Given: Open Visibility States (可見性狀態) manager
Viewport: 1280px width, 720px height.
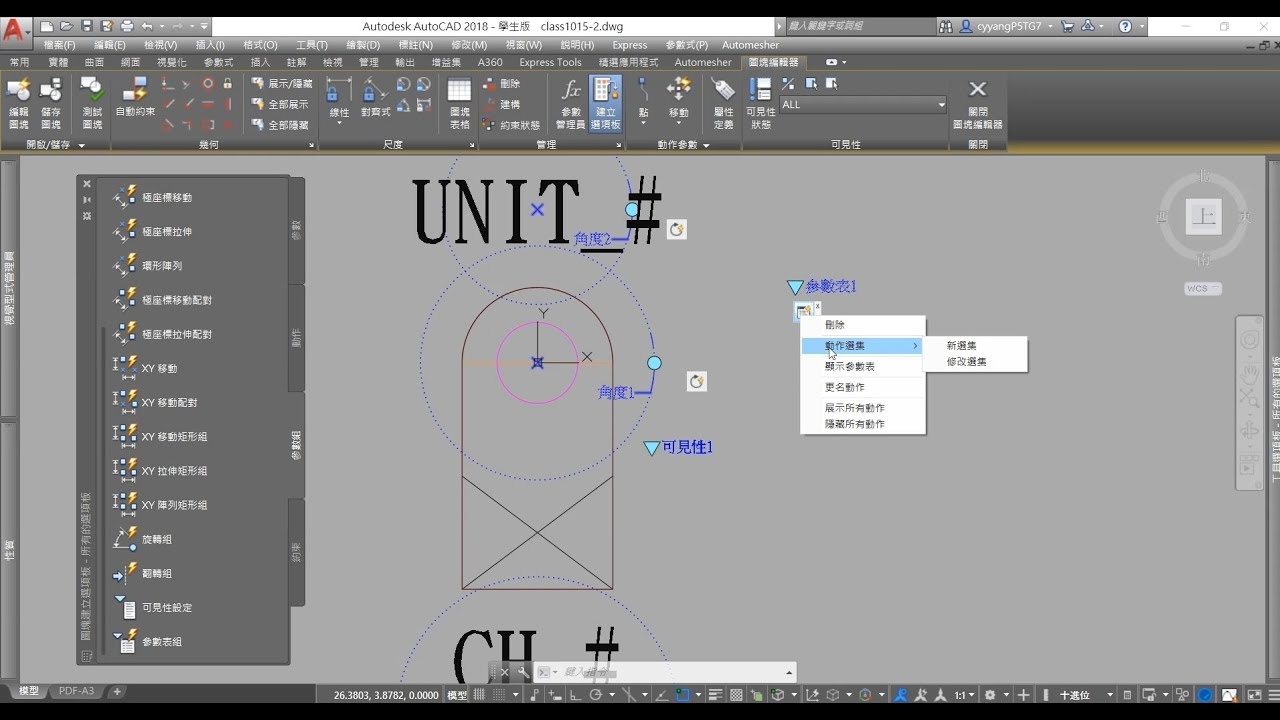Looking at the screenshot, I should 760,103.
